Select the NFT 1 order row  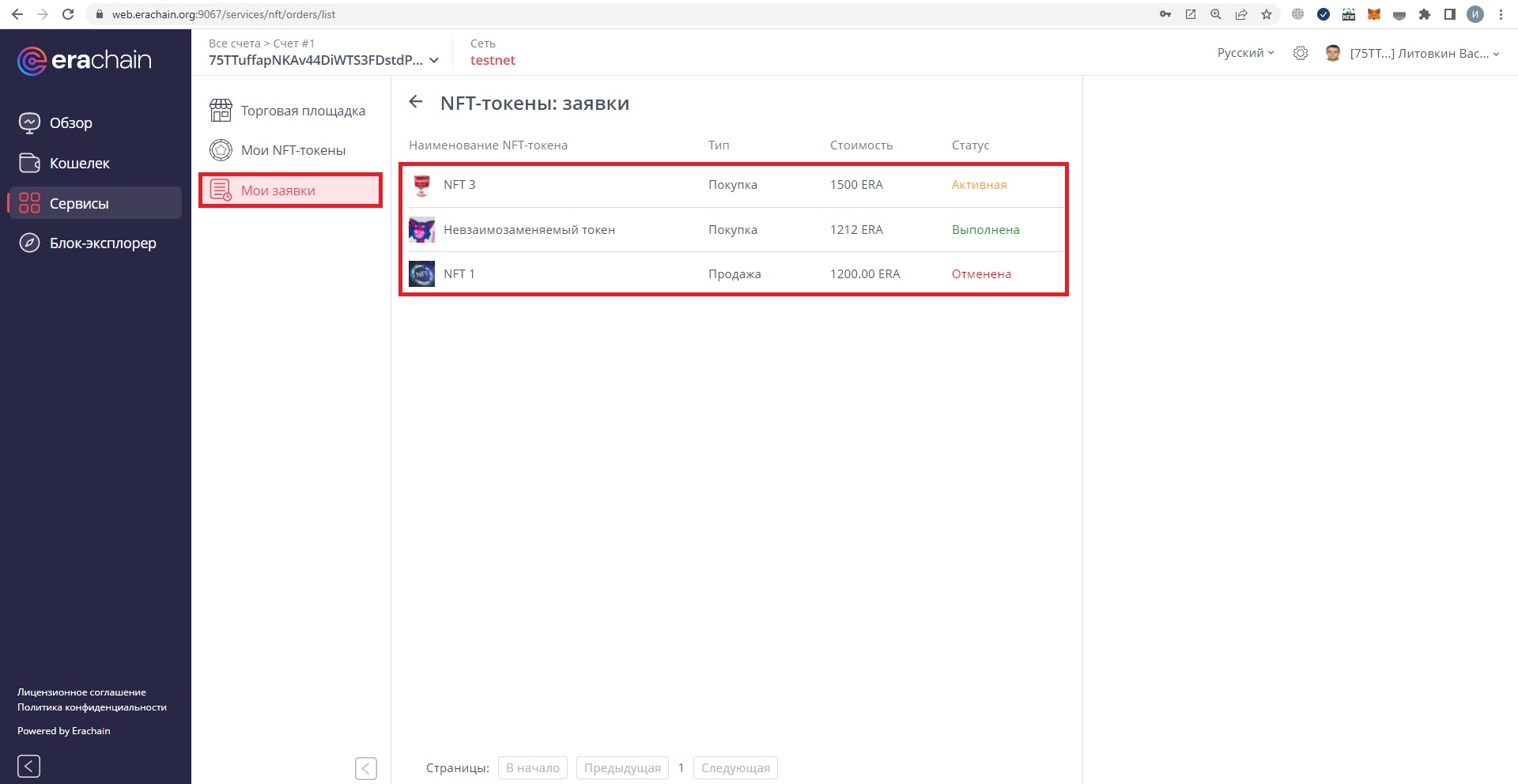click(733, 274)
